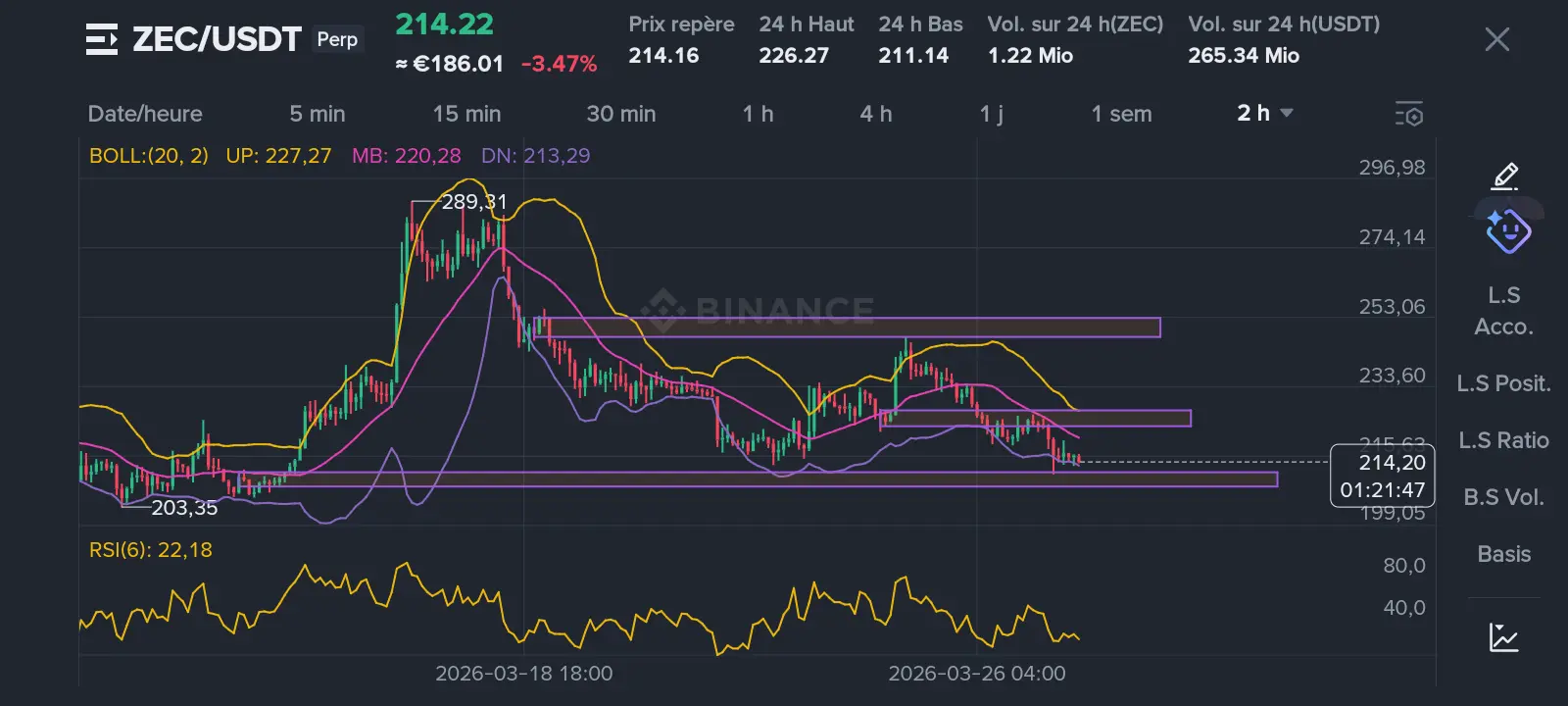Viewport: 1568px width, 706px height.
Task: Enable the B.S Vol. indicator
Action: click(x=1503, y=497)
